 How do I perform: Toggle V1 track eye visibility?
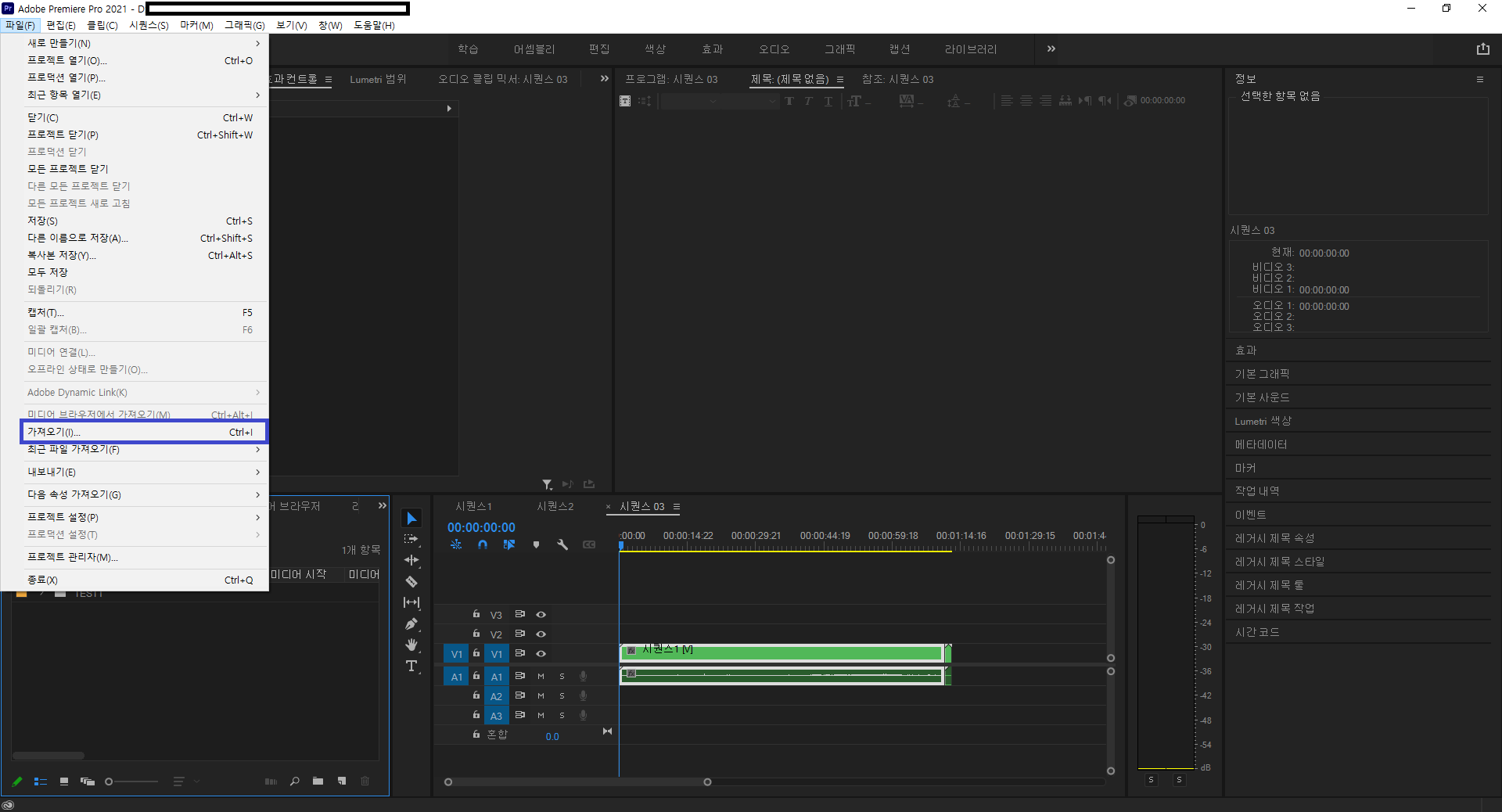[541, 653]
